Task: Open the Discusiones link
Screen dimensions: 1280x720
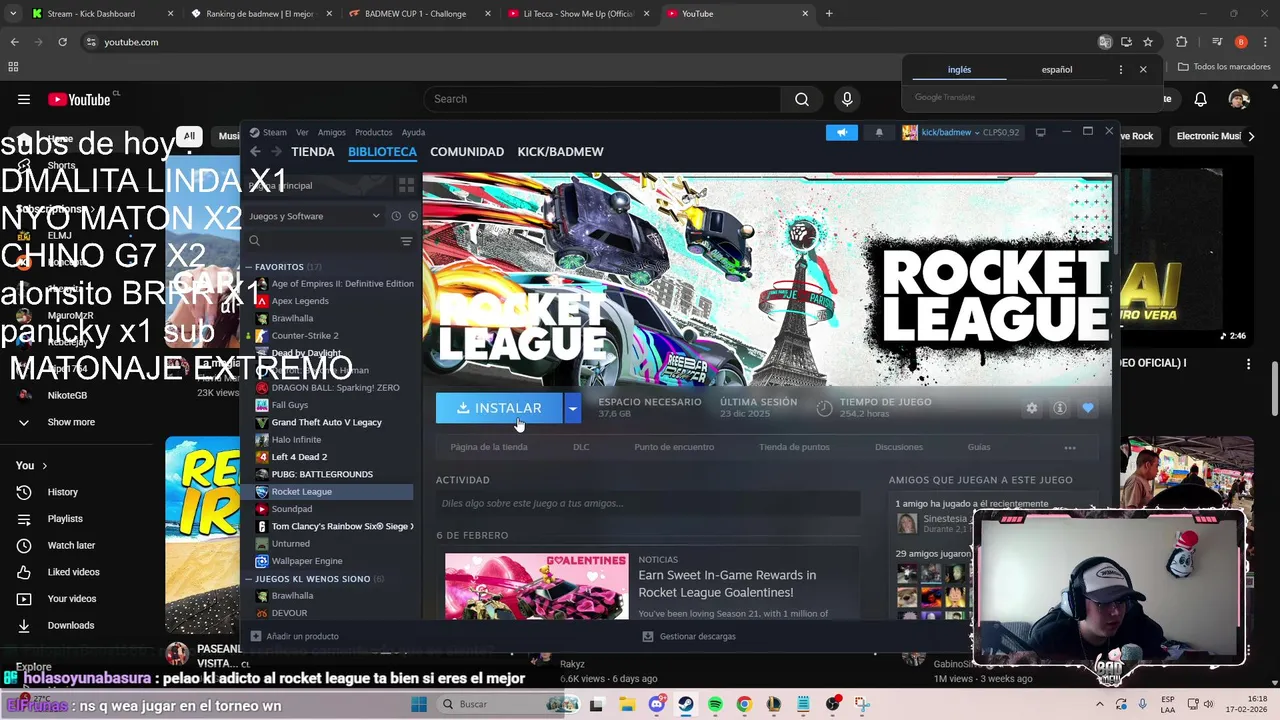Action: 899,447
